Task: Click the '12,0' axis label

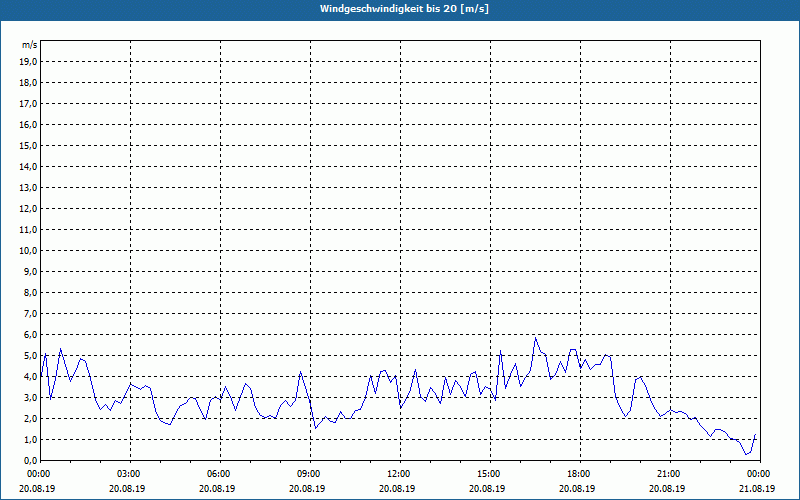Action: 29,208
